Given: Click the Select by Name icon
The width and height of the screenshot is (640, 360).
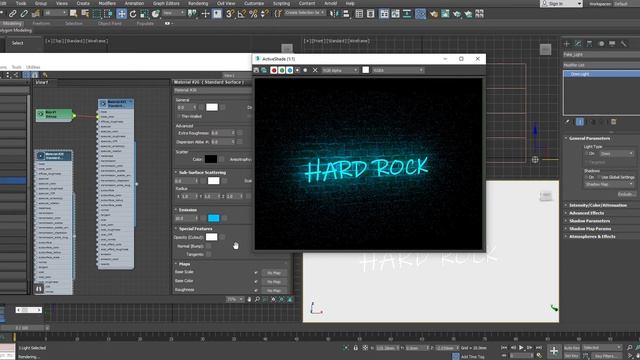Looking at the screenshot, I should coord(85,14).
